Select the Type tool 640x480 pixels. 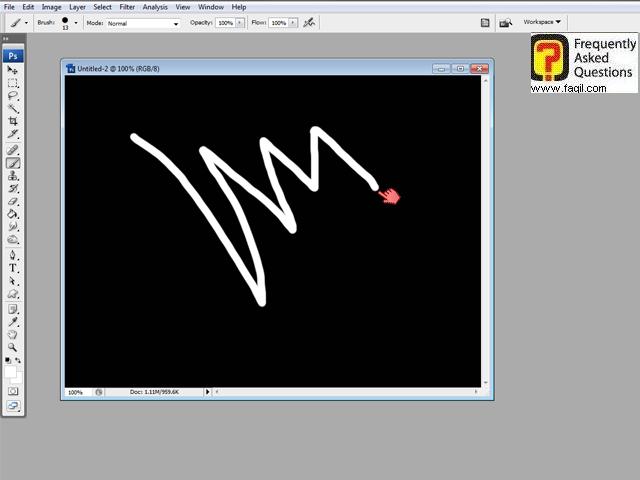click(14, 268)
